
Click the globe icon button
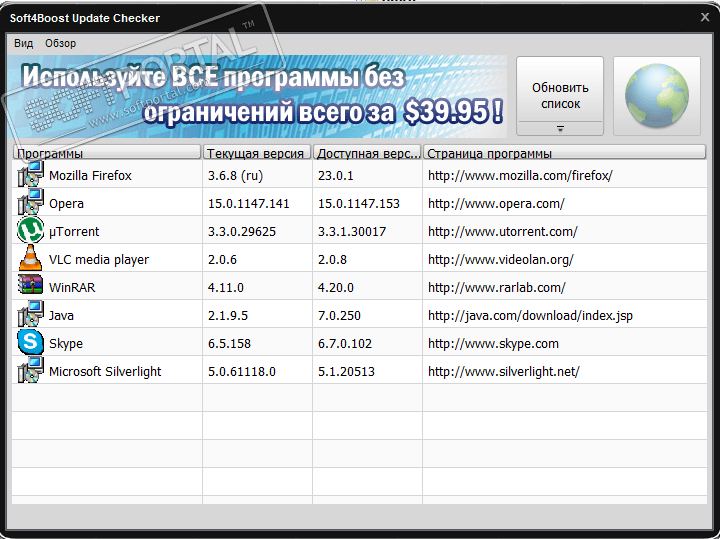tap(657, 96)
